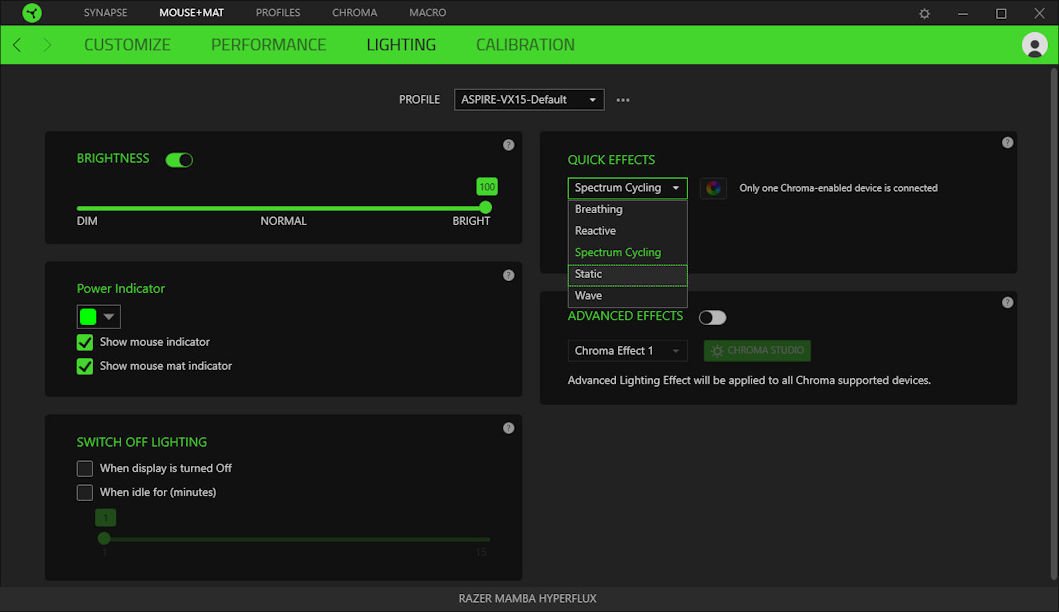Open the PROFILES top tab
This screenshot has width=1059, height=612.
tap(278, 13)
